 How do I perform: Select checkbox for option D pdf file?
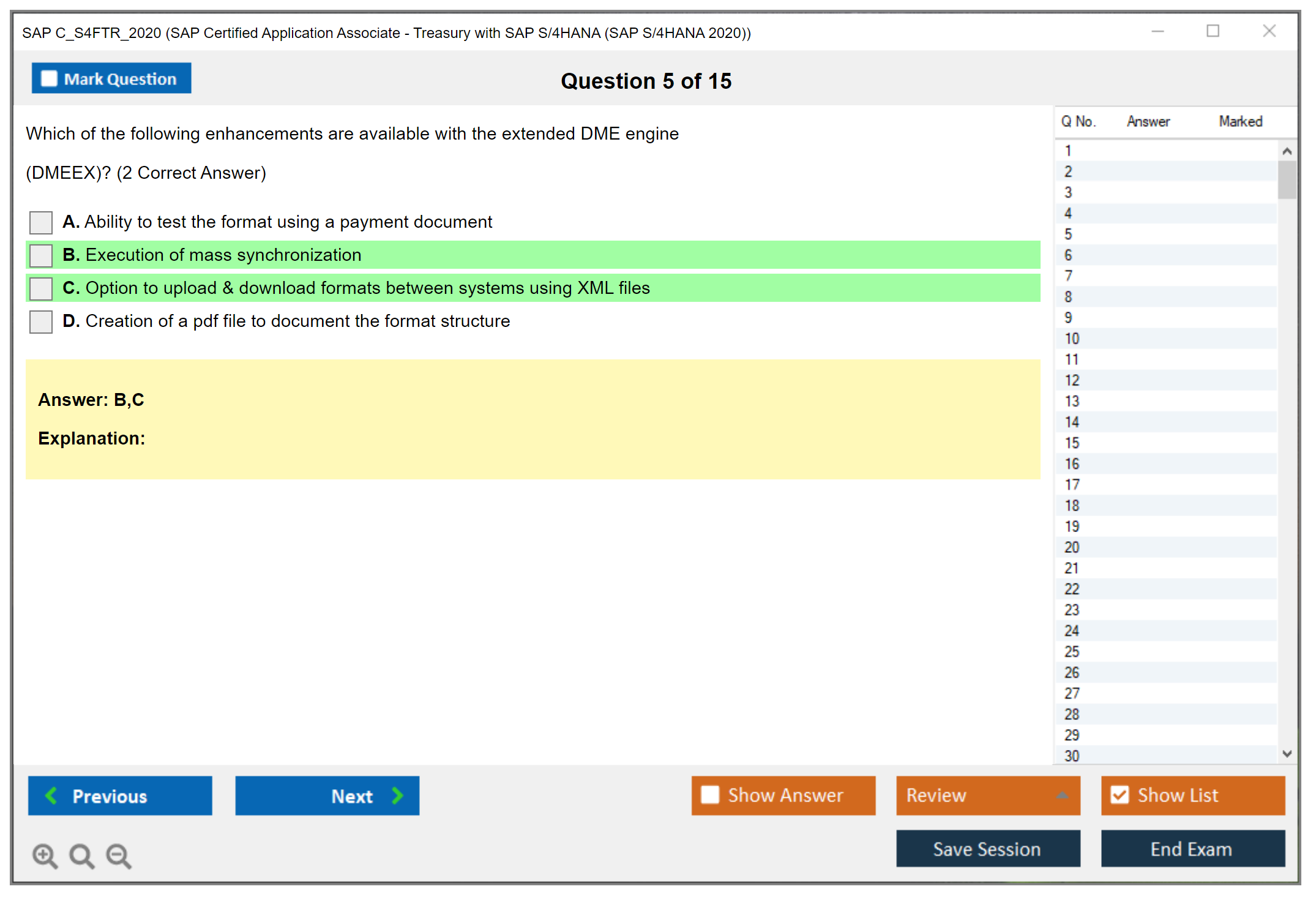tap(41, 321)
